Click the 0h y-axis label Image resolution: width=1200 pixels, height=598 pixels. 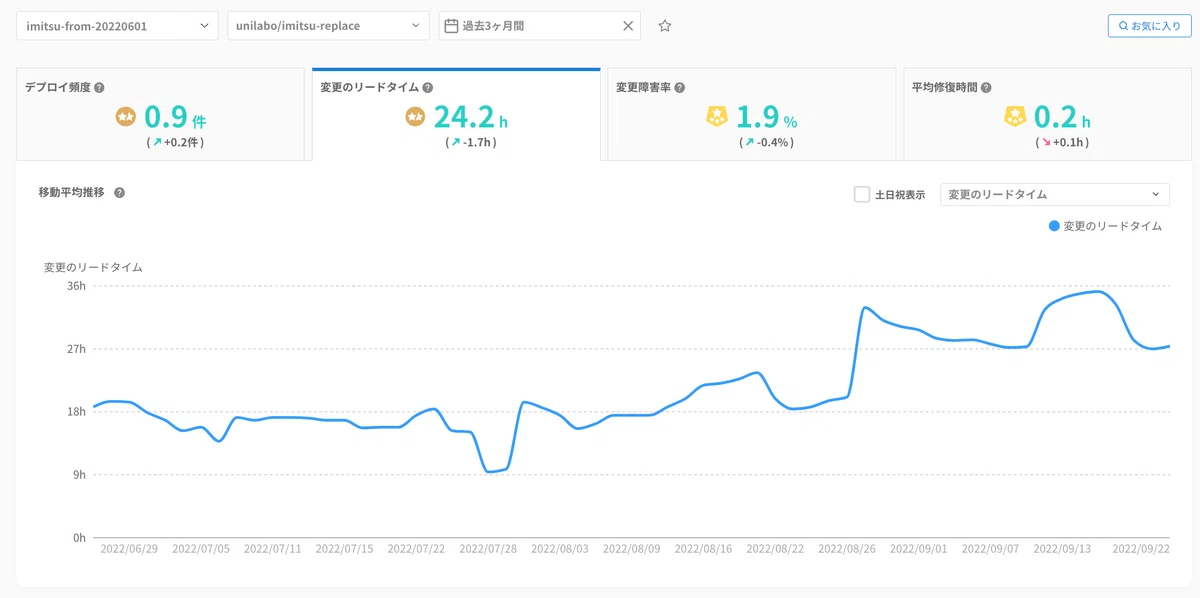pyautogui.click(x=79, y=538)
